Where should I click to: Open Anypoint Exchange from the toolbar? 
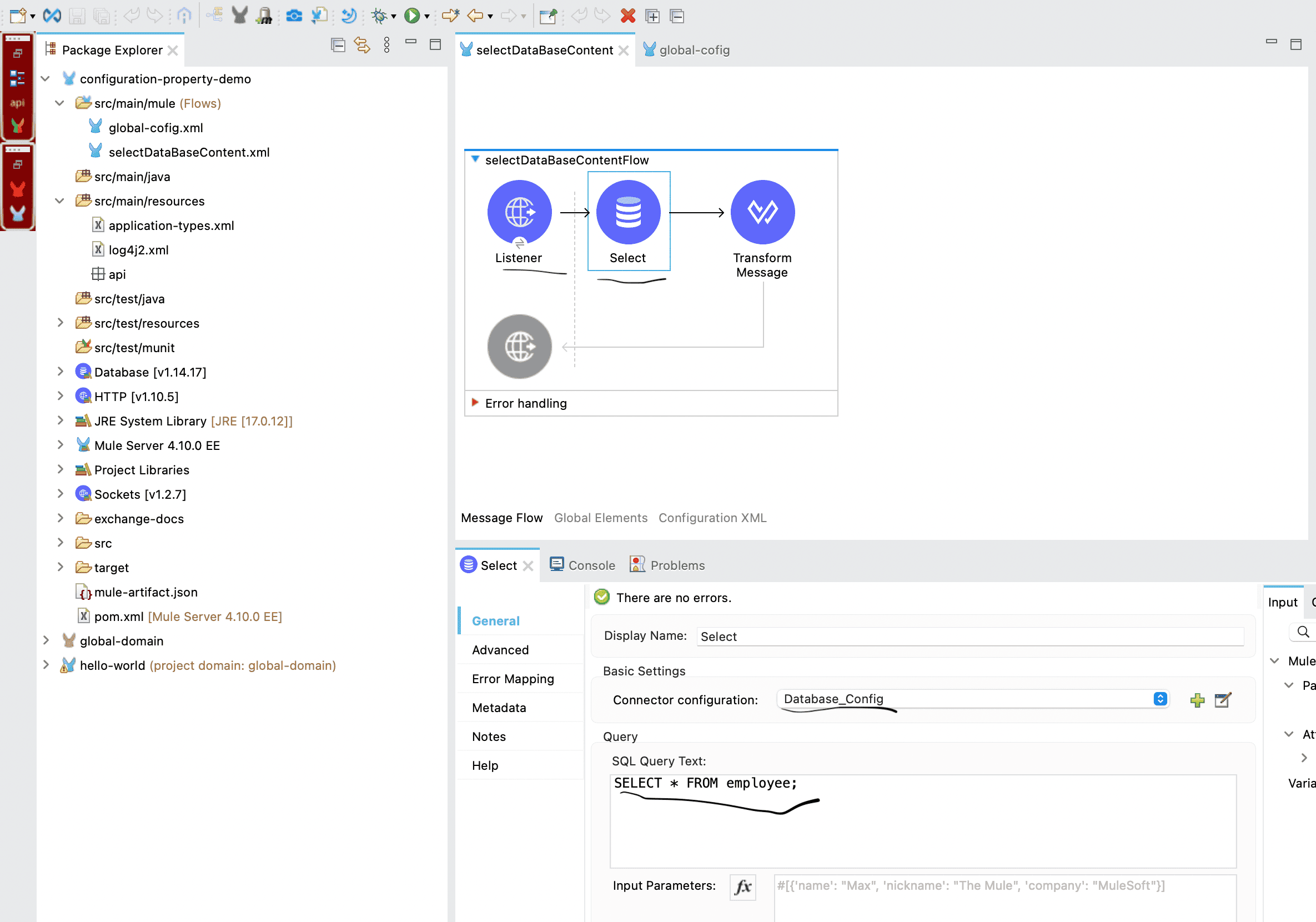click(x=294, y=16)
